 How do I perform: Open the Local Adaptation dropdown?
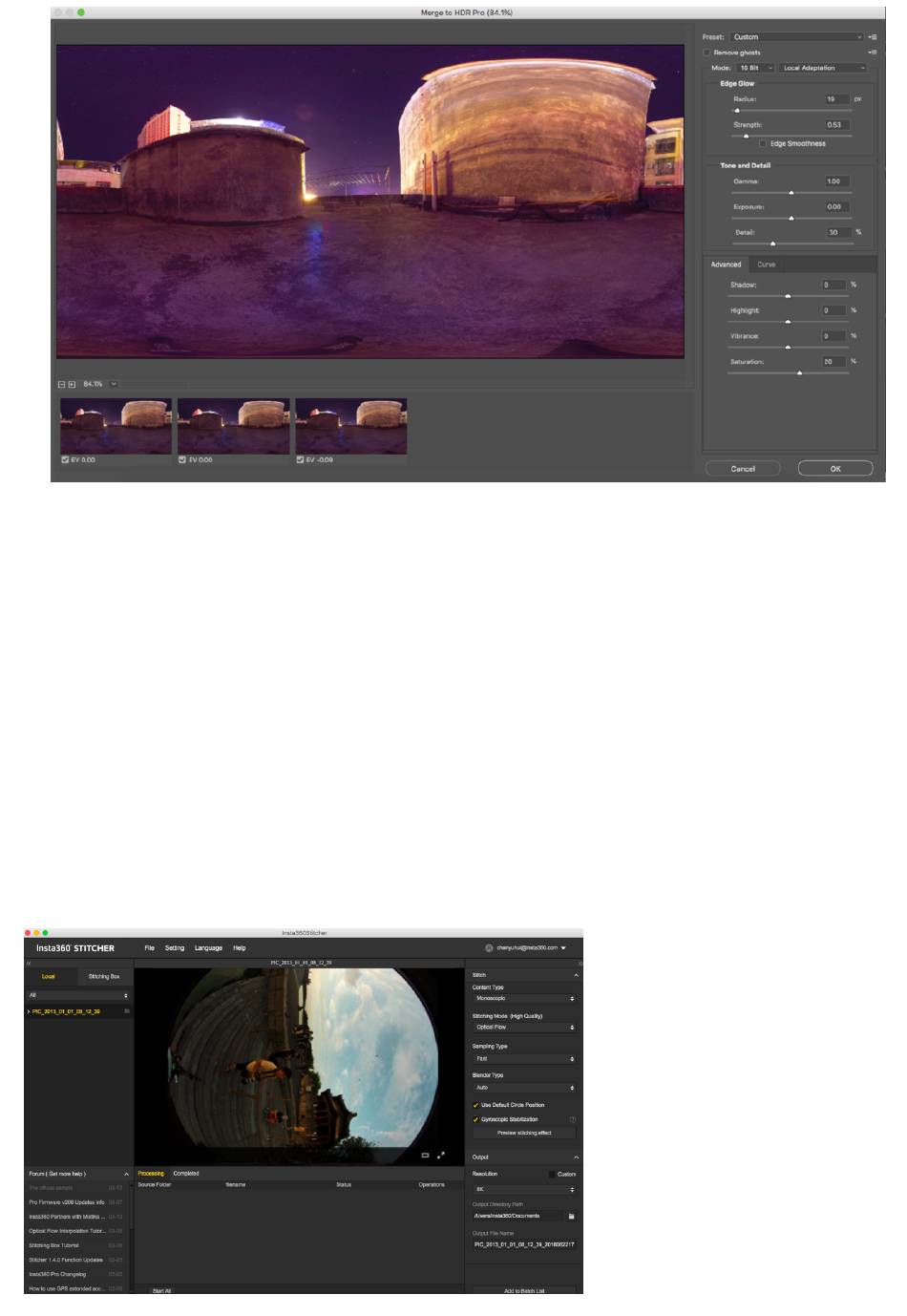(x=823, y=68)
